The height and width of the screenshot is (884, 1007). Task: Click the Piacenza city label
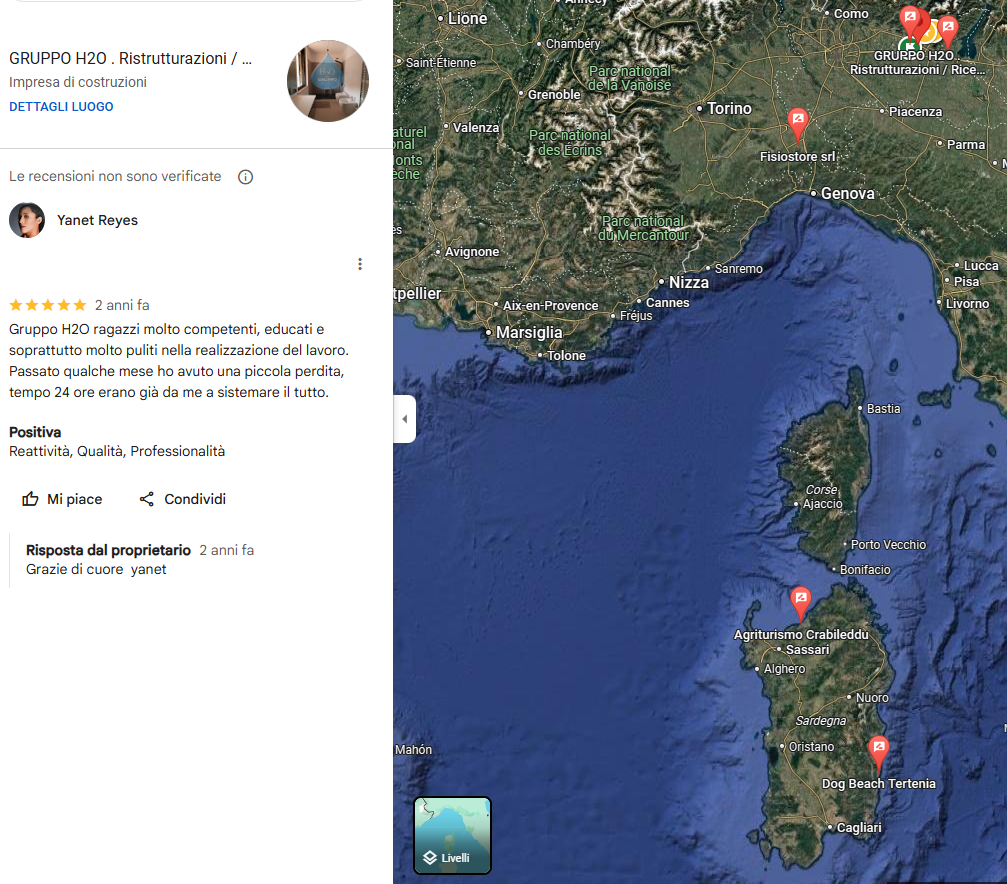pos(915,112)
